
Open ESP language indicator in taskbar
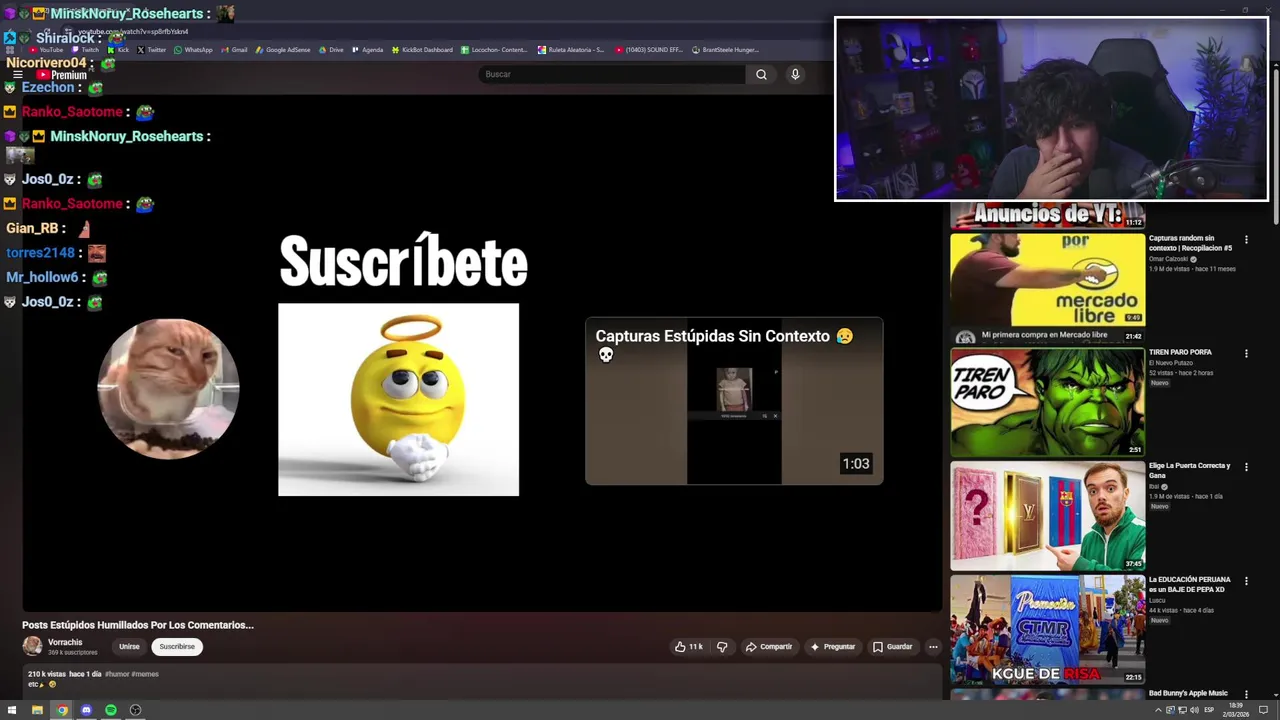tap(1209, 710)
